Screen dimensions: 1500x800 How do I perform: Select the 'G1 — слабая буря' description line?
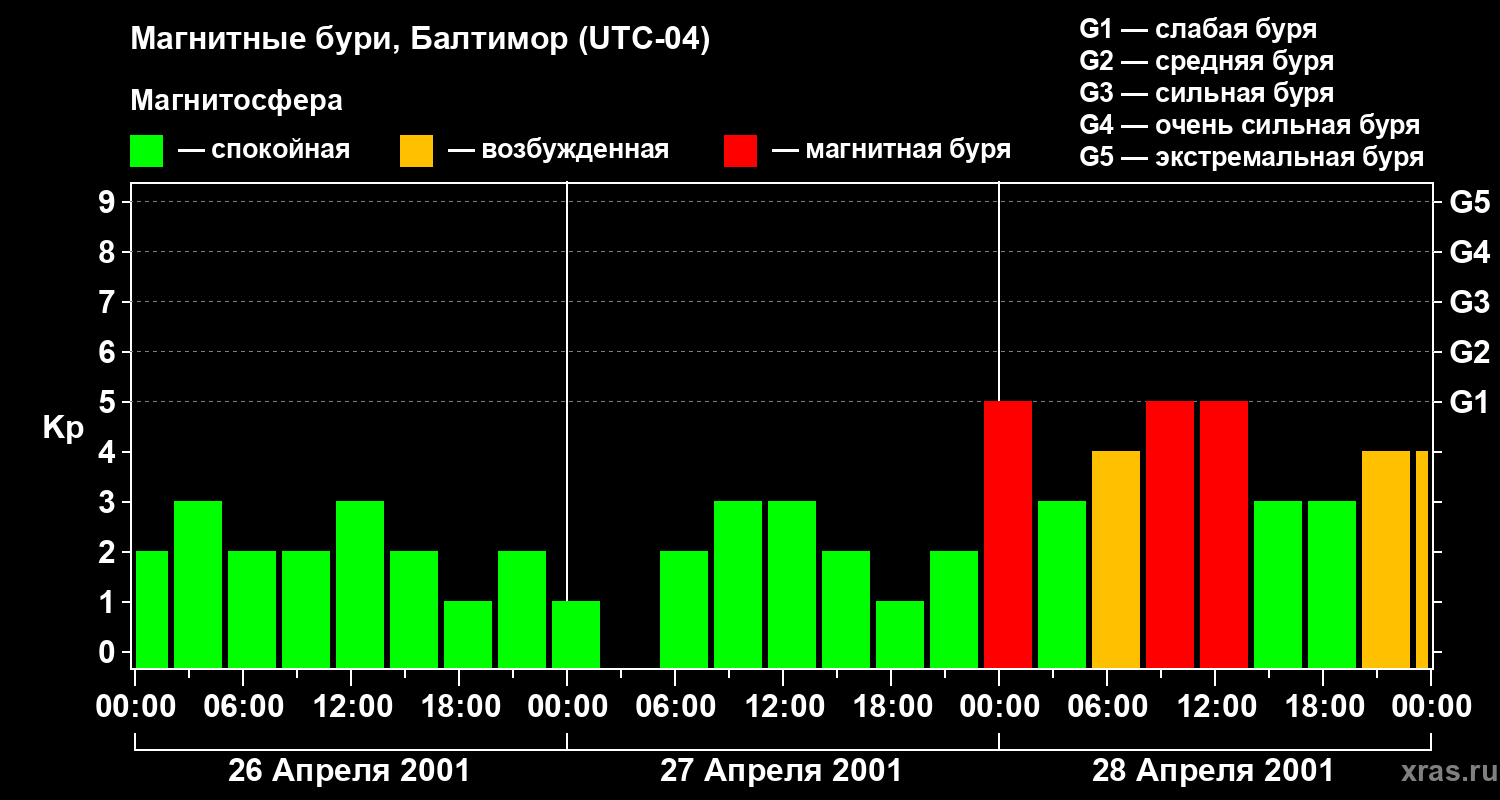coord(1198,29)
